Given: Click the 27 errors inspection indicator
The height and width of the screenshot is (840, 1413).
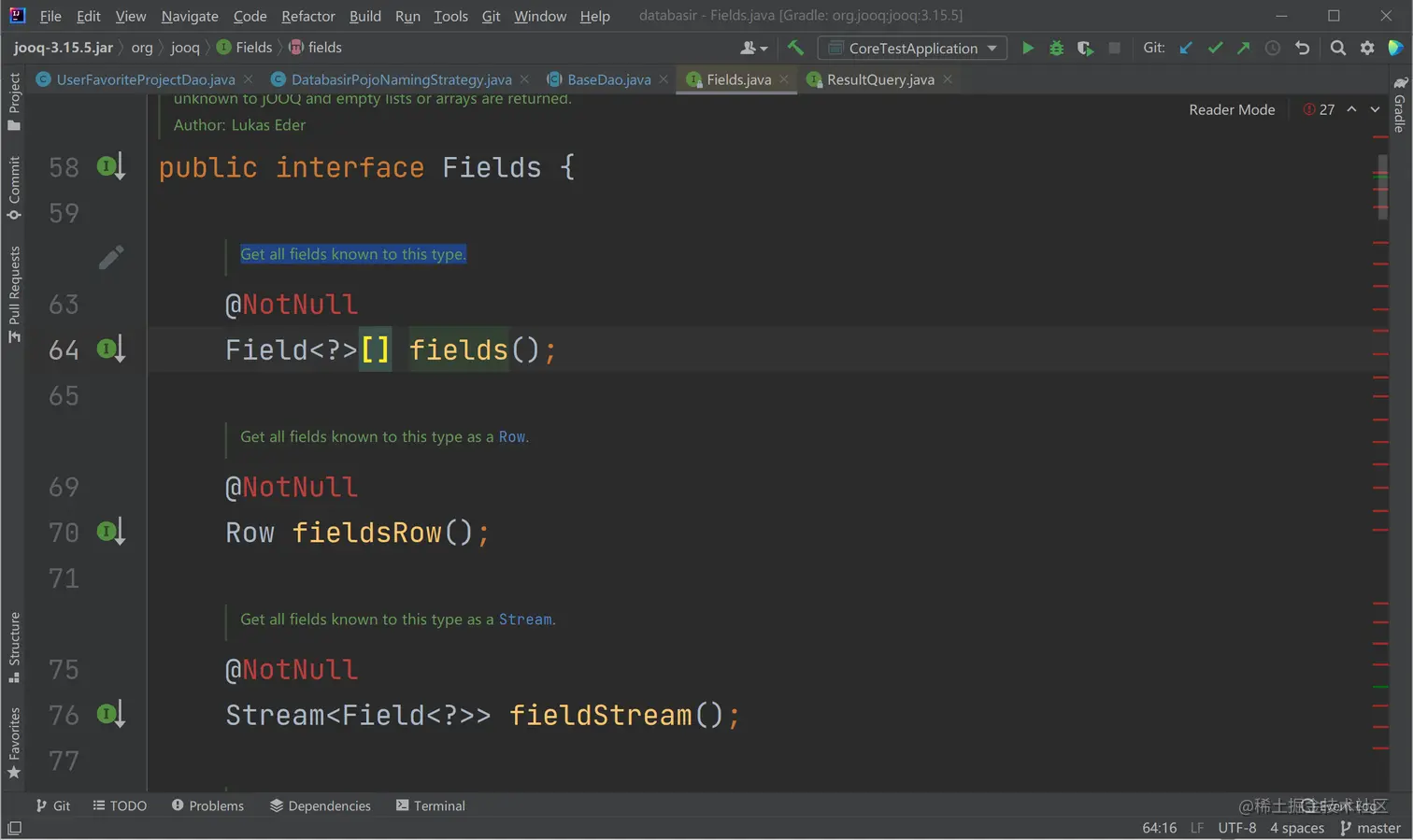Looking at the screenshot, I should click(x=1319, y=109).
